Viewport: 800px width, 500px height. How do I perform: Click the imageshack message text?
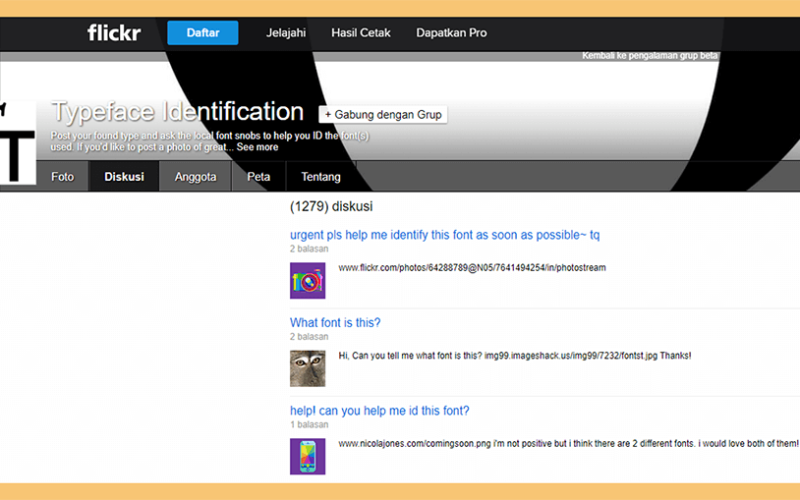pyautogui.click(x=515, y=356)
